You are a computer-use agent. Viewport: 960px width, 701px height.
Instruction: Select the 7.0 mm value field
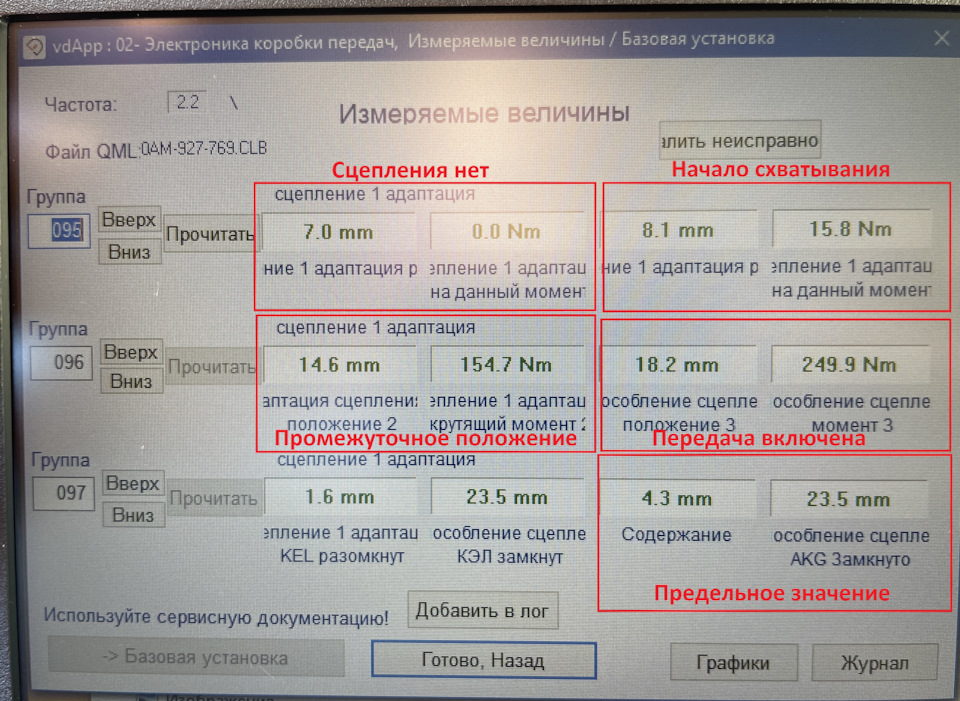coord(339,231)
